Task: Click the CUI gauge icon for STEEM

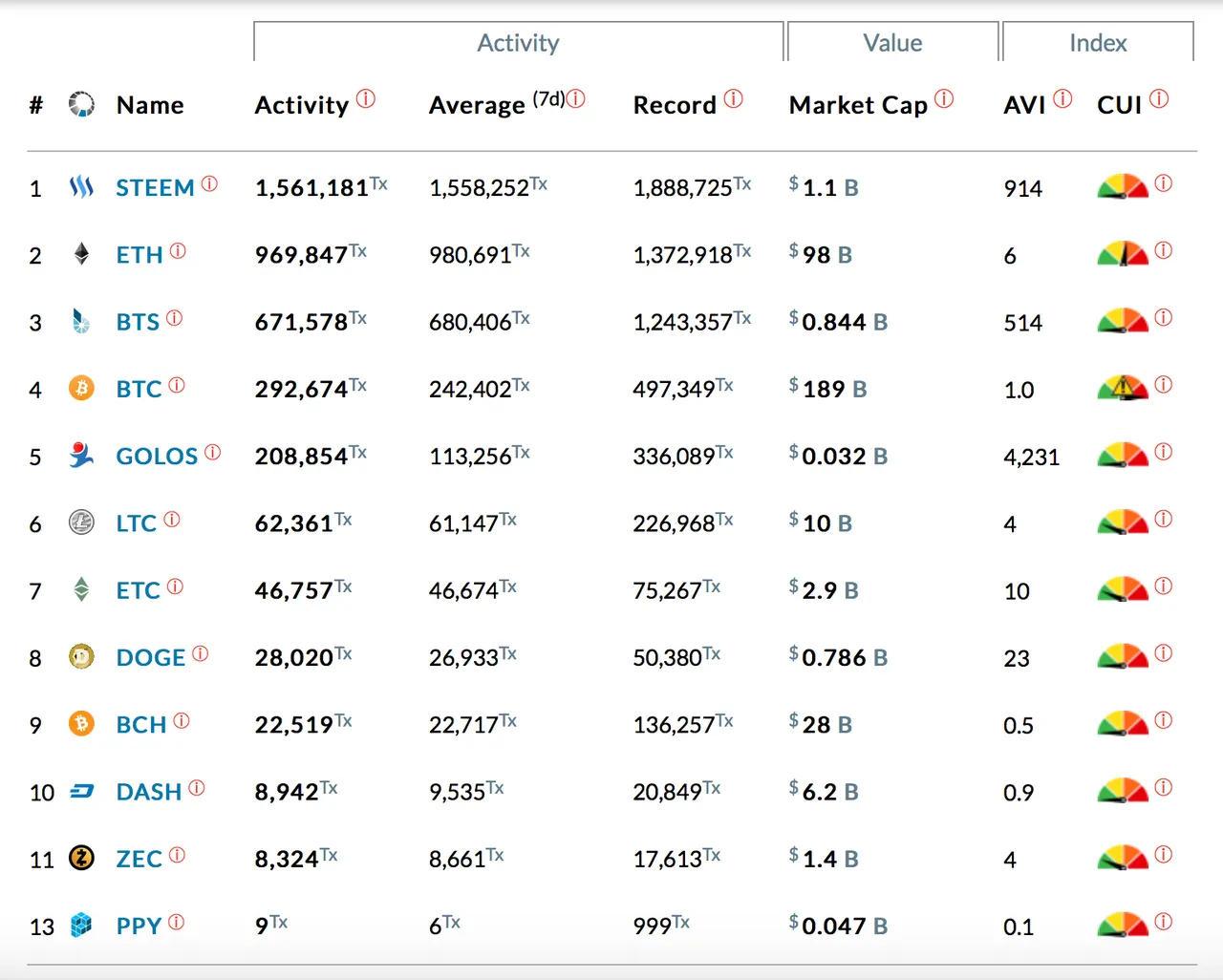Action: point(1123,186)
